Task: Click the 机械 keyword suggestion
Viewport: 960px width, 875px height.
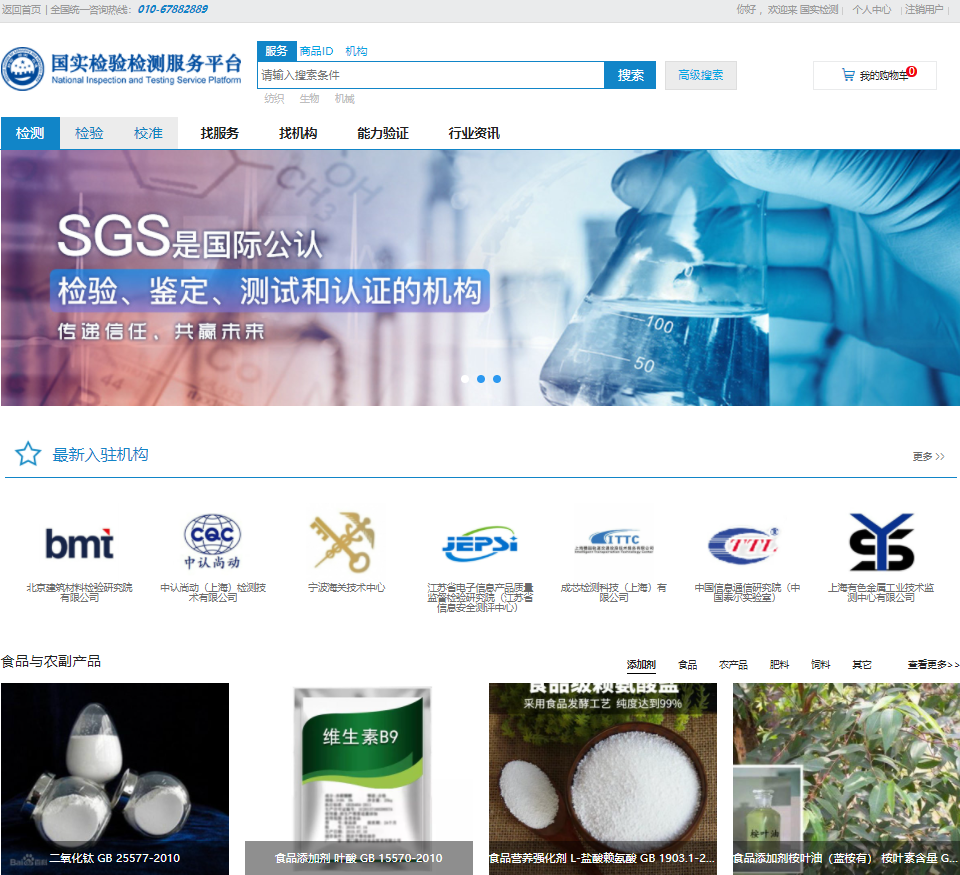Action: point(345,99)
